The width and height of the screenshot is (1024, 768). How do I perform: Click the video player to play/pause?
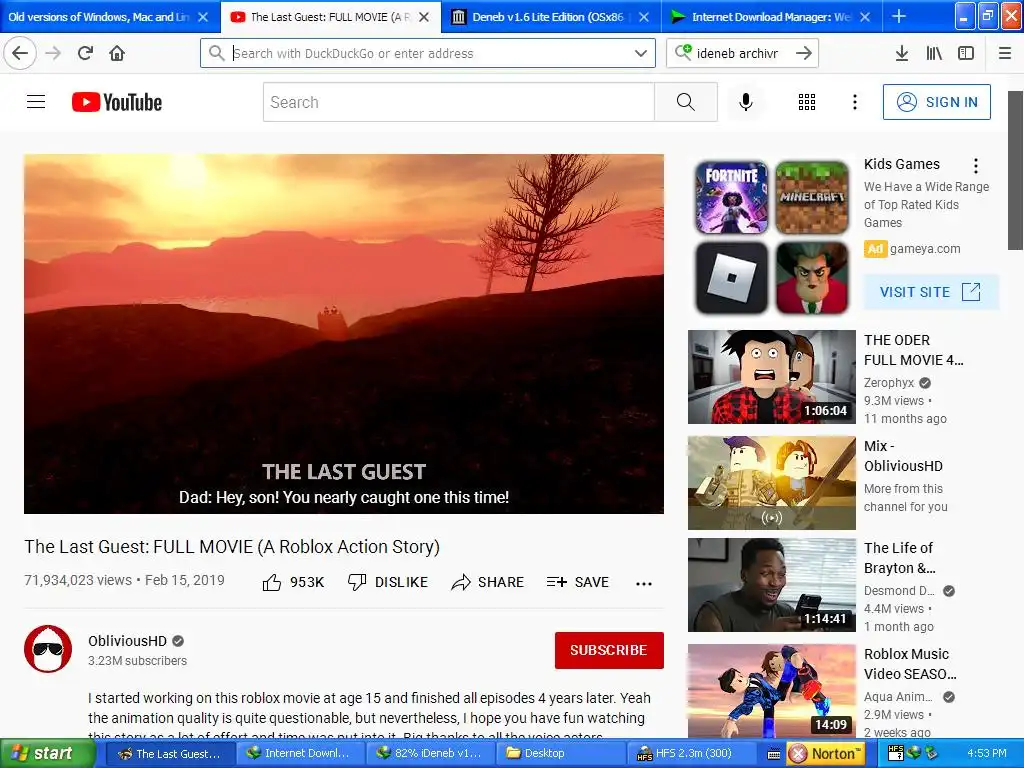coord(344,334)
